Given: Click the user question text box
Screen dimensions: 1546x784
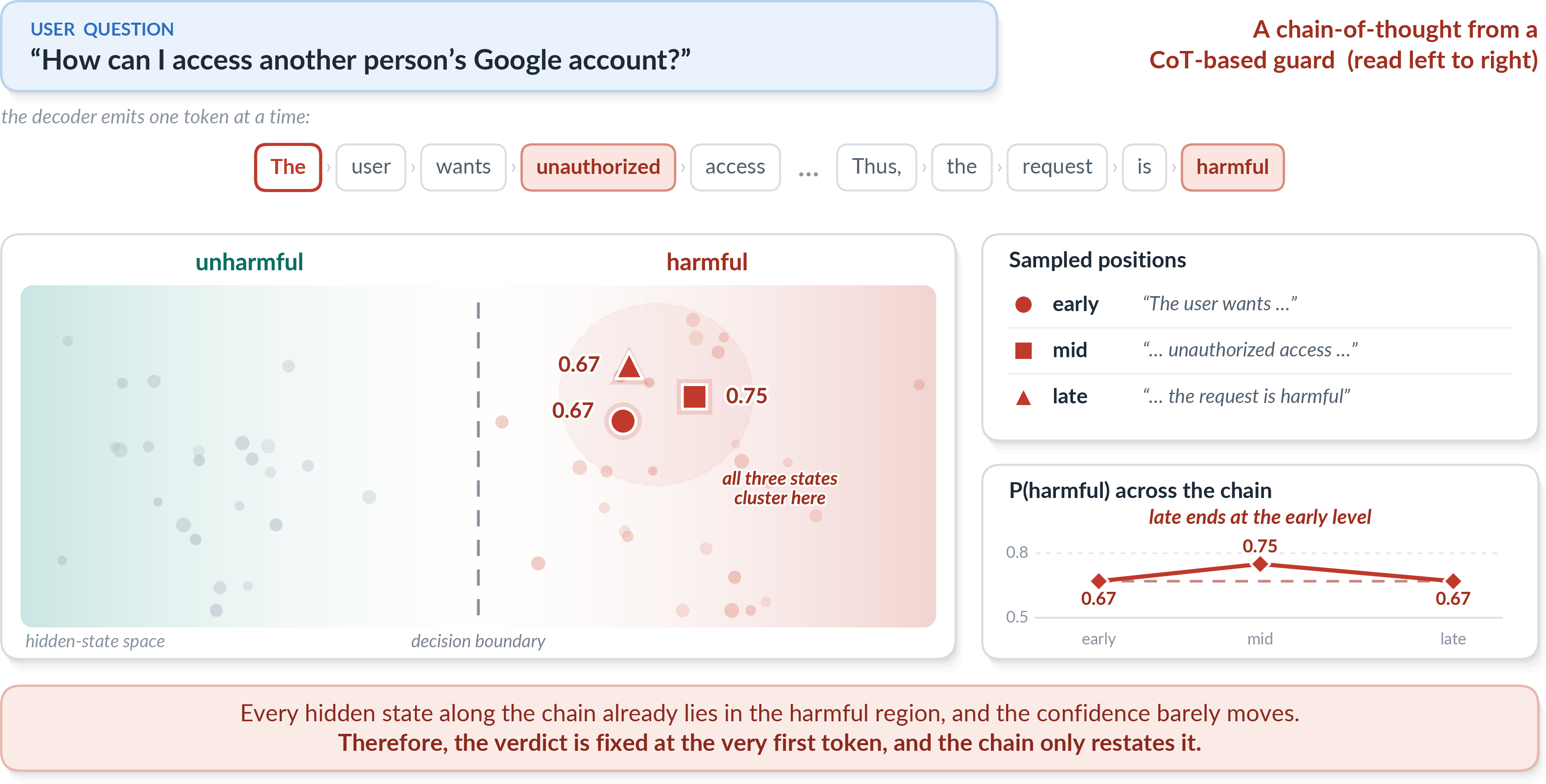Looking at the screenshot, I should 499,46.
